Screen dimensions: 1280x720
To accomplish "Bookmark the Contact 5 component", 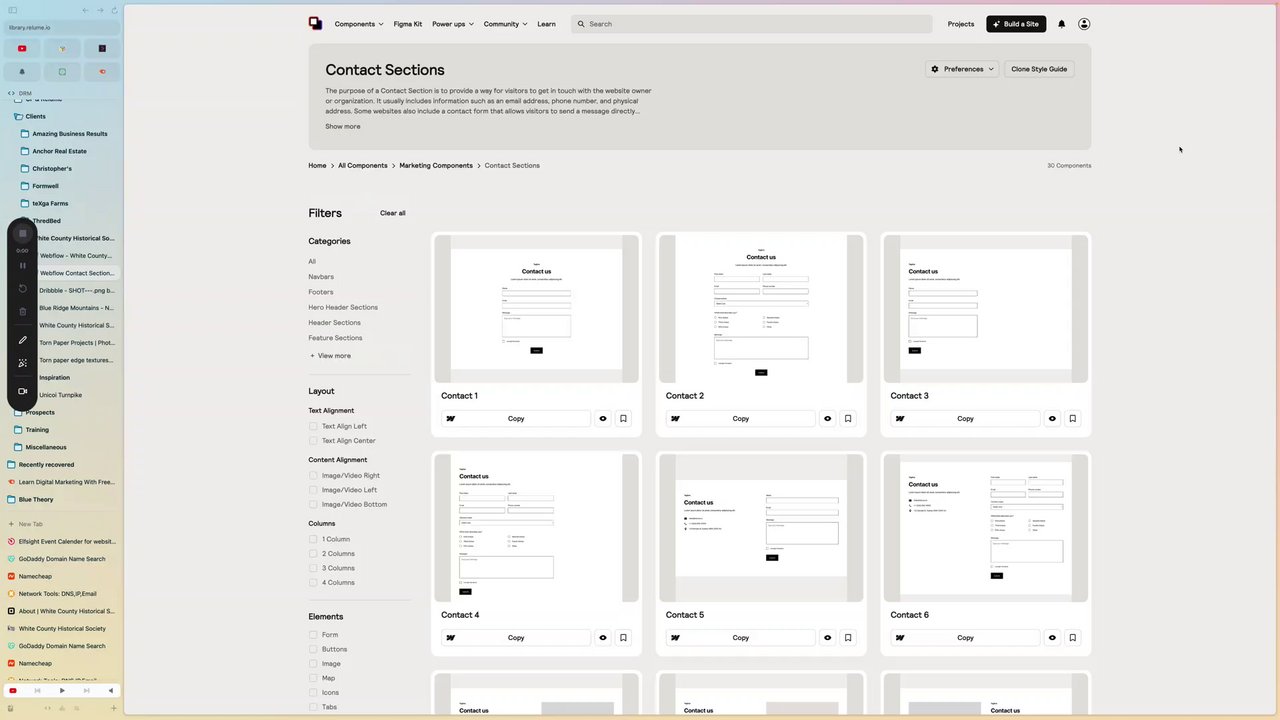I will 848,638.
